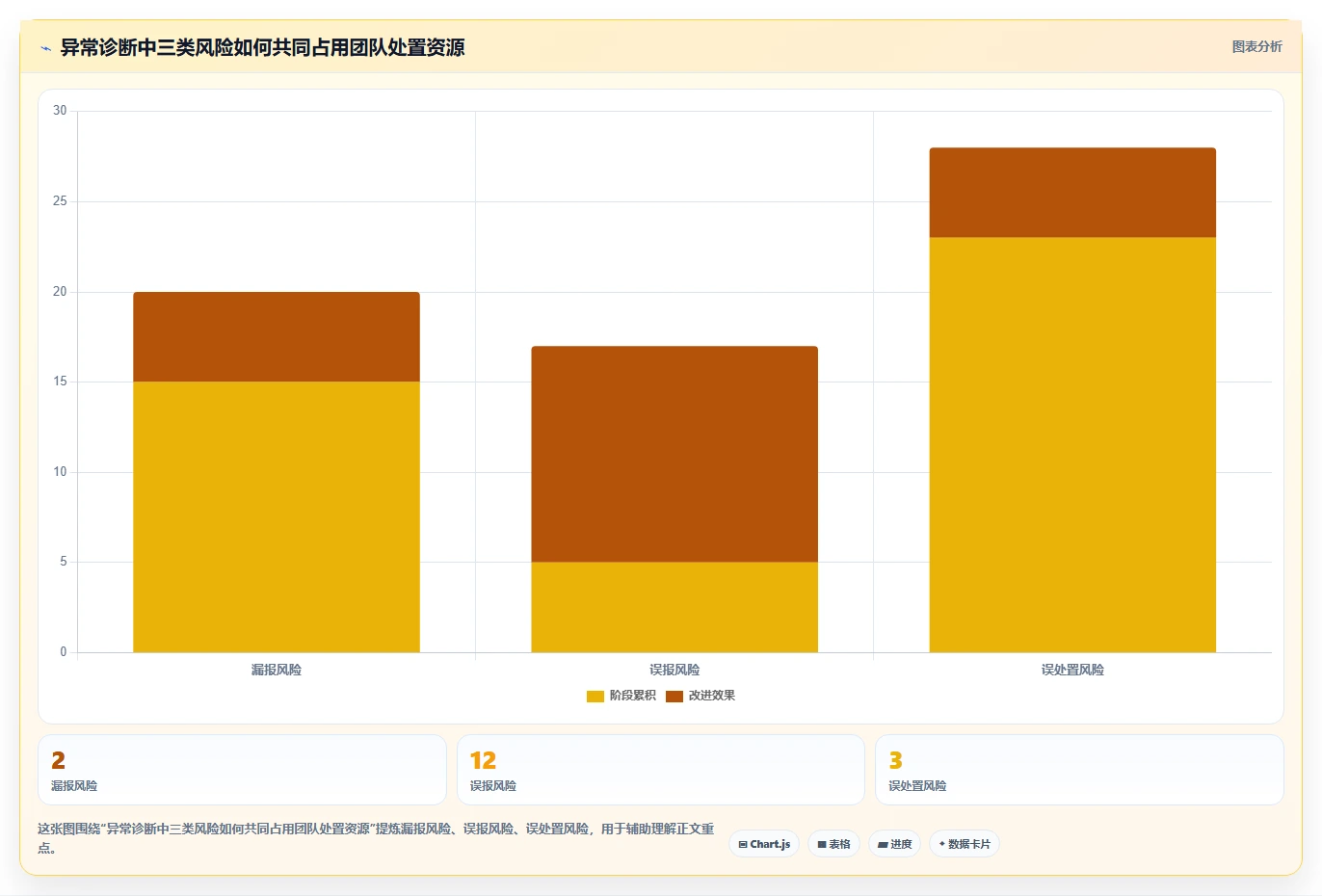1322x896 pixels.
Task: Click the yellow 阶段累积 bar for 误报风险
Action: click(674, 607)
